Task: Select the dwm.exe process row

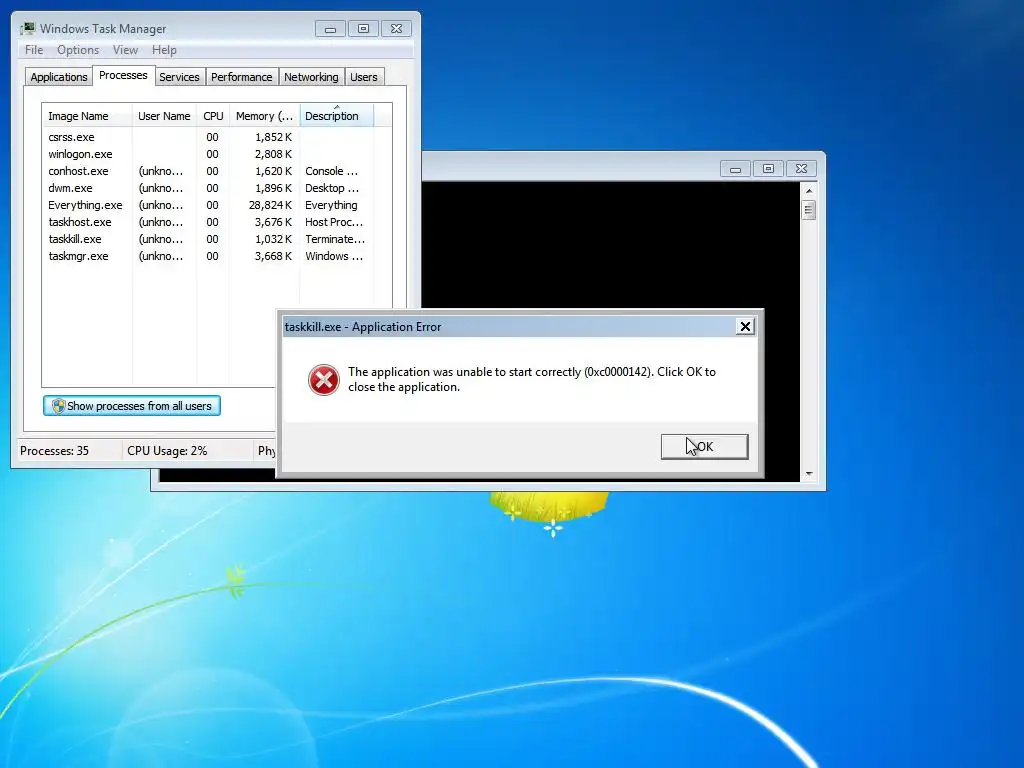Action: click(x=208, y=188)
